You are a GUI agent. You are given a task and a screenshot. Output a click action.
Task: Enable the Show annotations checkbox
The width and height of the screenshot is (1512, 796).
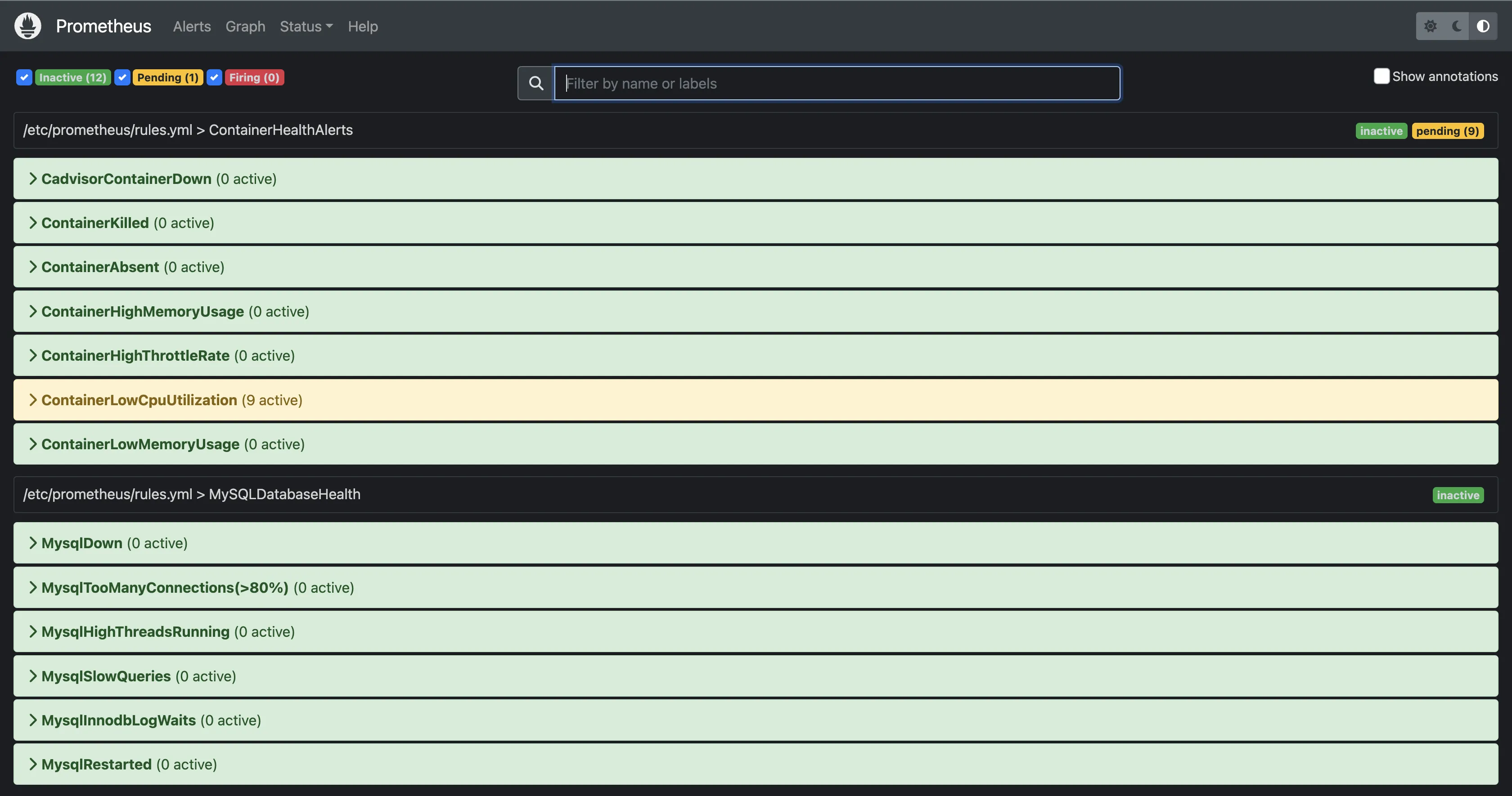[x=1381, y=76]
